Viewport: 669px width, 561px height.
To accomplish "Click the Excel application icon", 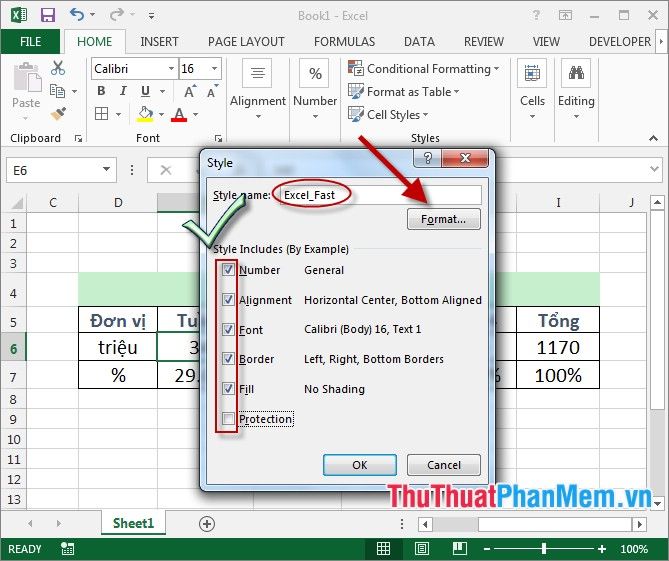I will click(x=18, y=15).
